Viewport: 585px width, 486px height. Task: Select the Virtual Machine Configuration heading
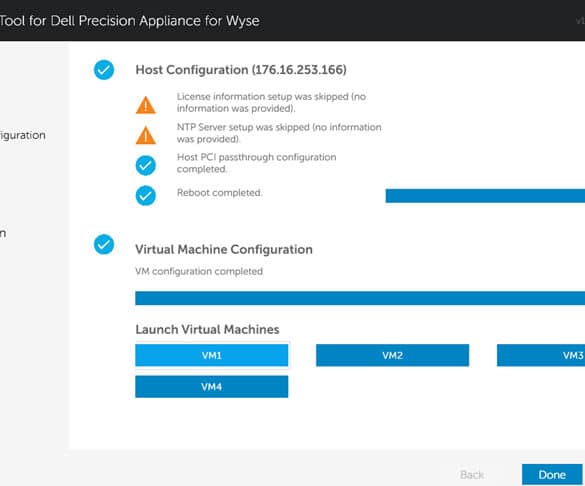(224, 249)
